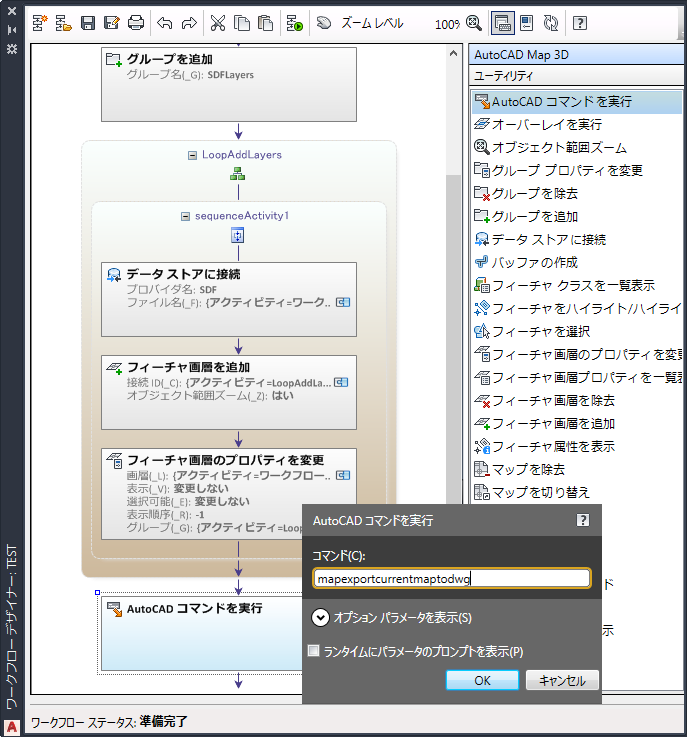Choose マップを除去 in the activity list

[x=577, y=470]
